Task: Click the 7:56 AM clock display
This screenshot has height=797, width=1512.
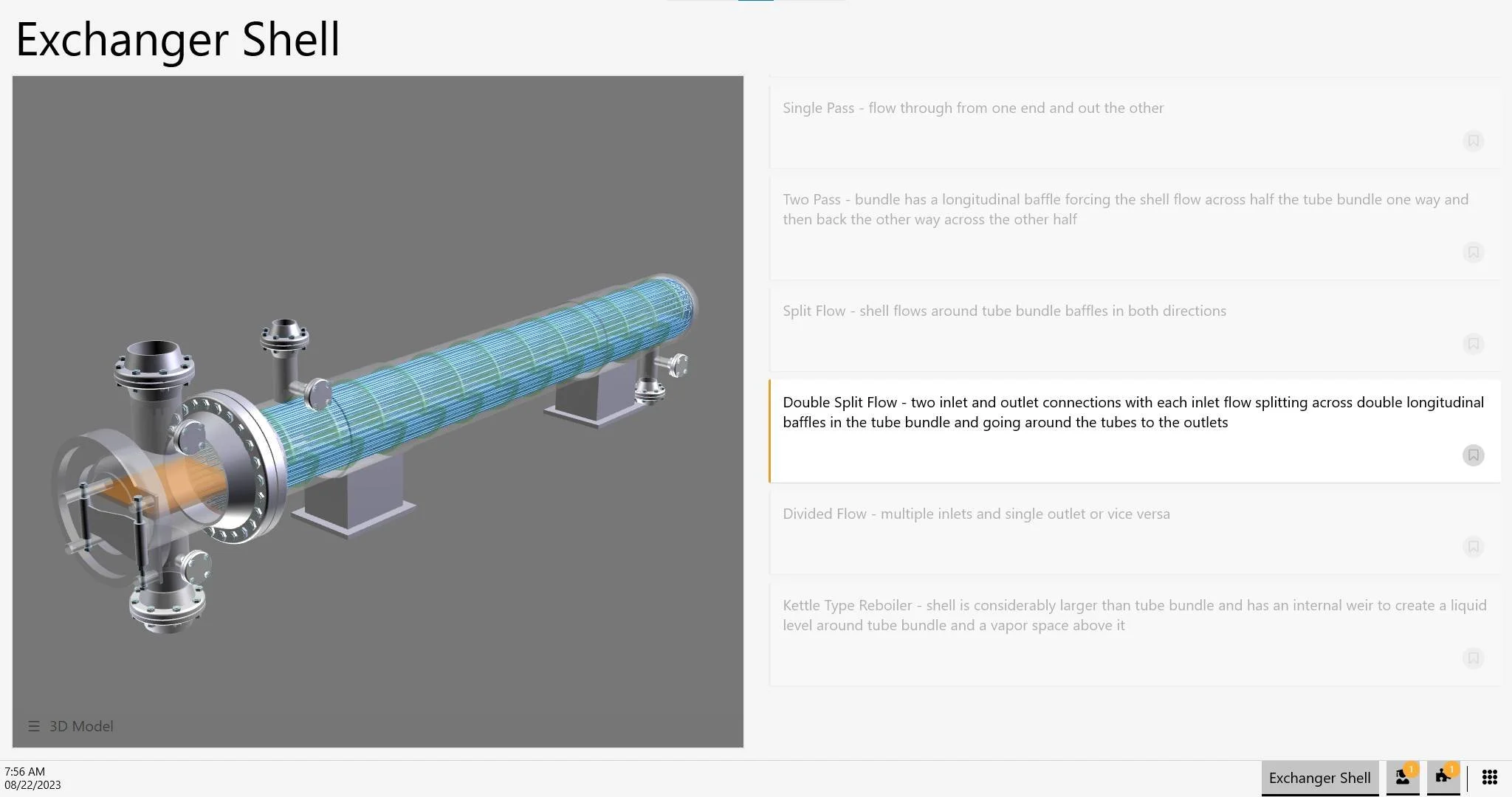Action: pos(25,771)
